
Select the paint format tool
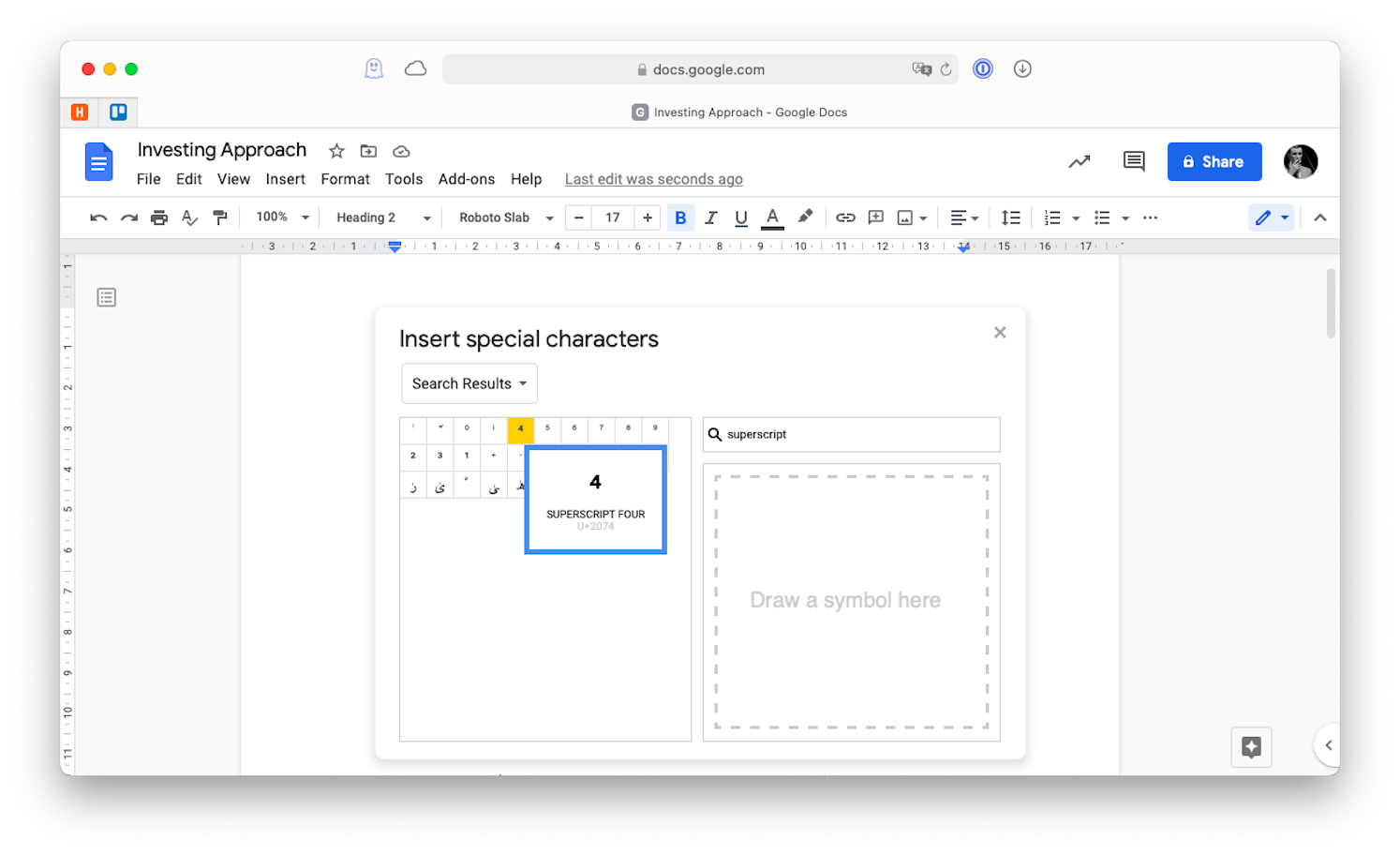point(220,217)
